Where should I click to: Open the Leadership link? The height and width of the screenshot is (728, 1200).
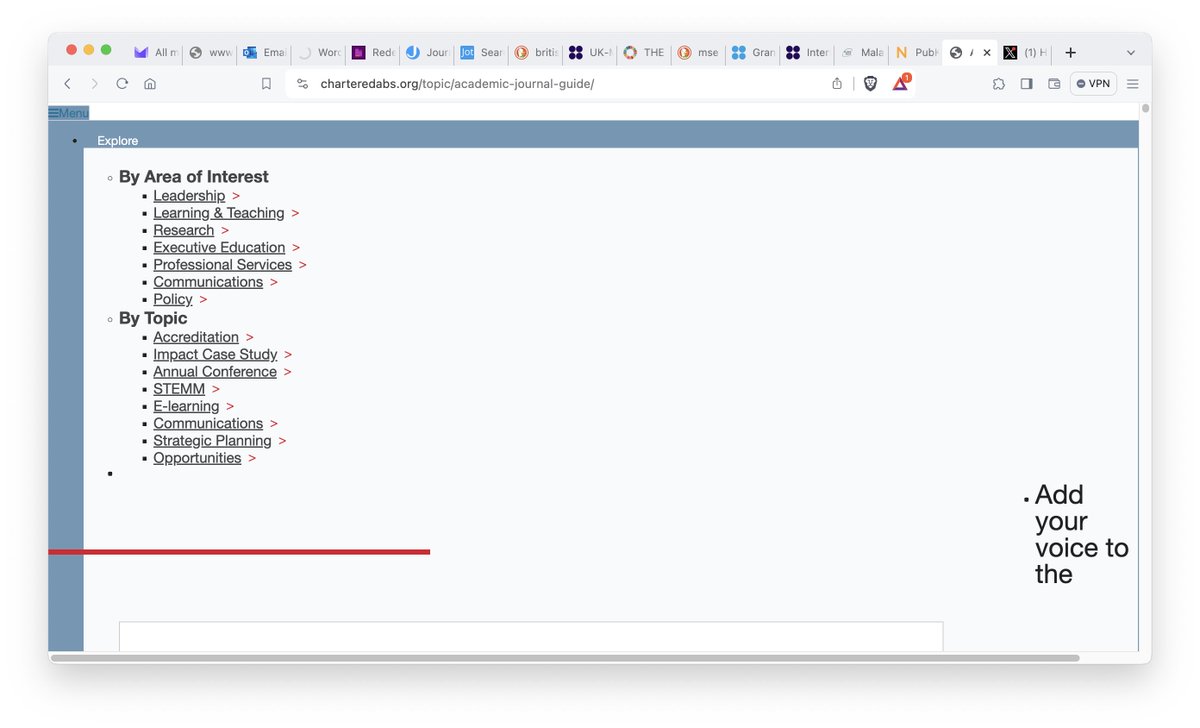[189, 196]
